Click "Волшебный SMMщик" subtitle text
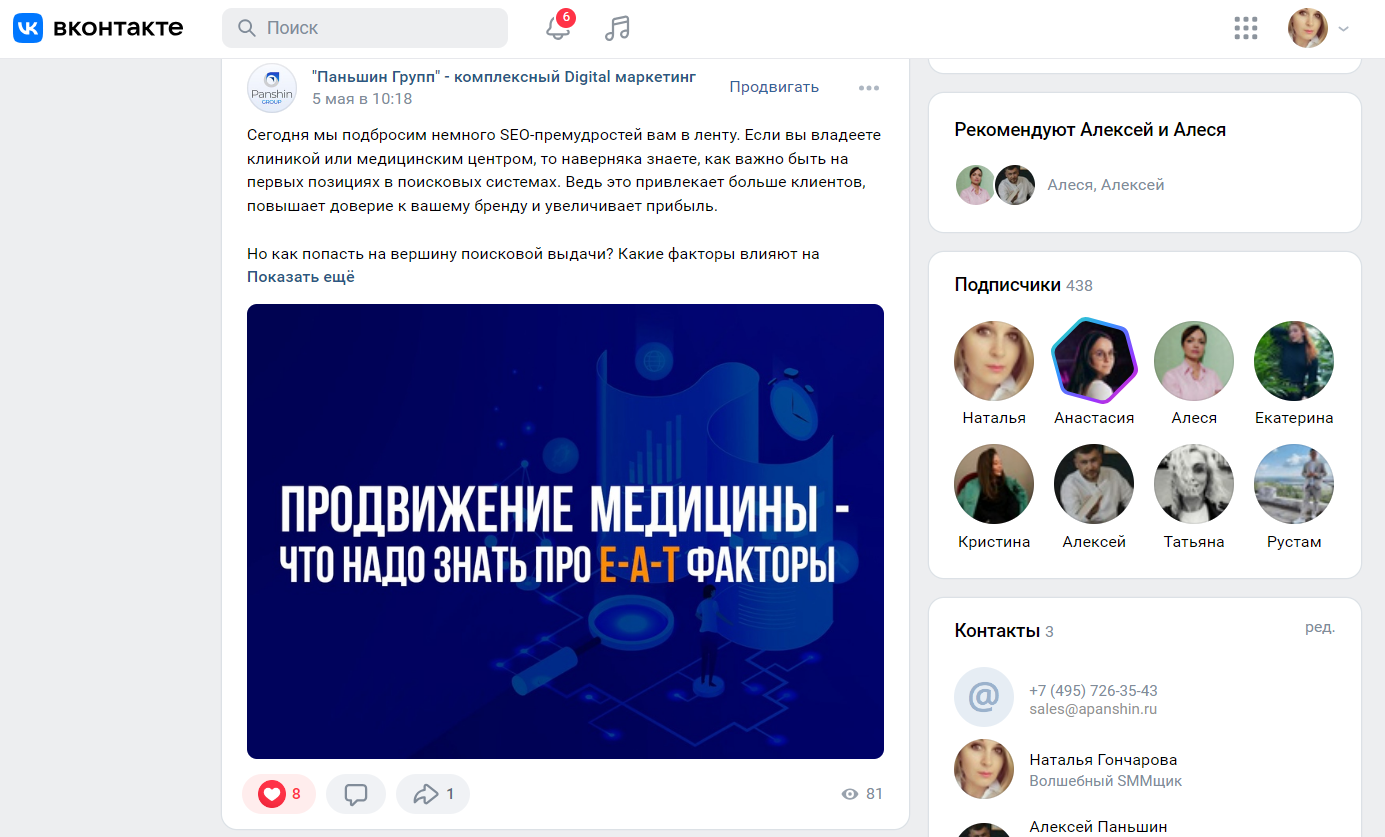Image resolution: width=1385 pixels, height=837 pixels. pyautogui.click(x=1106, y=781)
